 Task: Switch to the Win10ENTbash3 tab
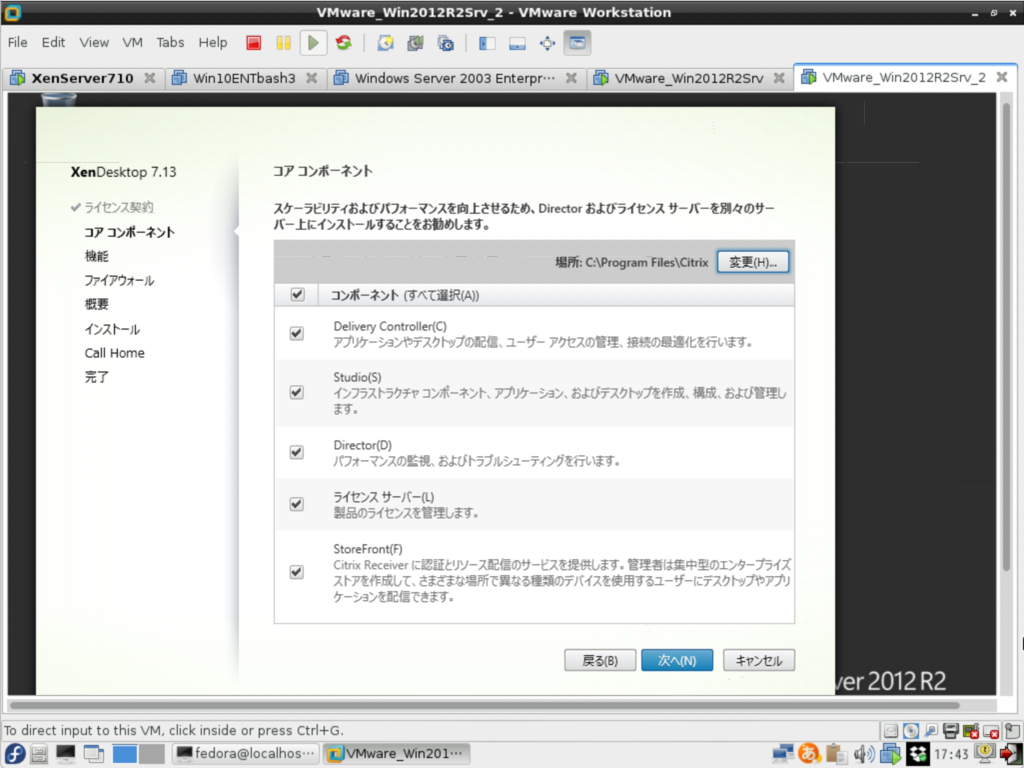coord(244,78)
